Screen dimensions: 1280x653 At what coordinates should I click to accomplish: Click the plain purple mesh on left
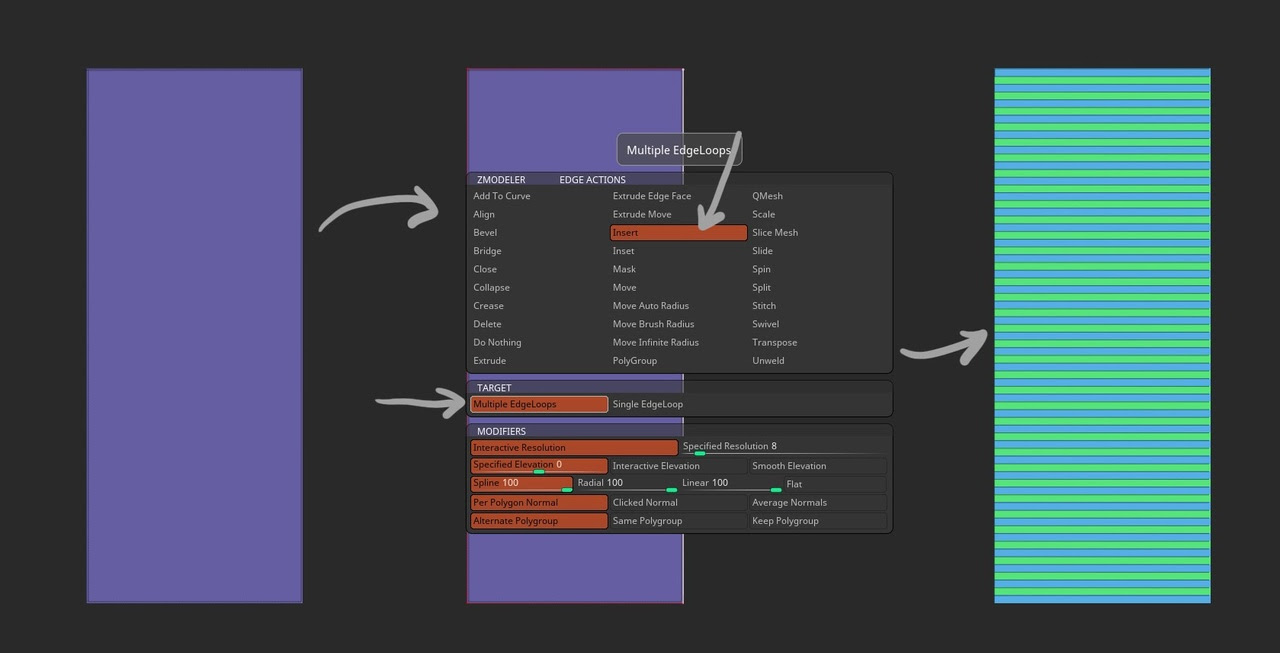(x=195, y=336)
